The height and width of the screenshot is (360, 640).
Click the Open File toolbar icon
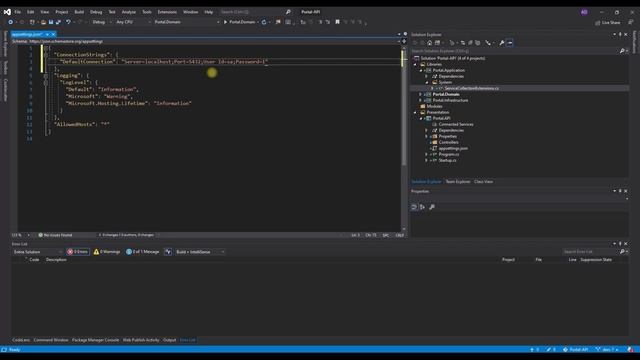[x=43, y=22]
